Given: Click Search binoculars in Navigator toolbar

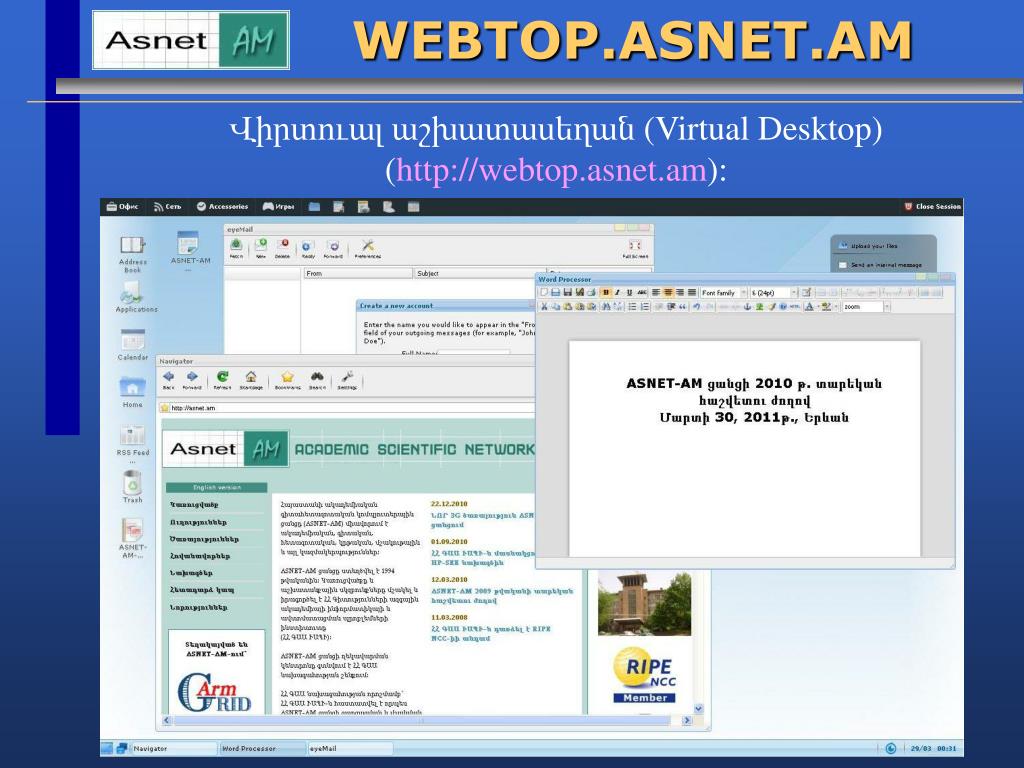Looking at the screenshot, I should pyautogui.click(x=317, y=380).
